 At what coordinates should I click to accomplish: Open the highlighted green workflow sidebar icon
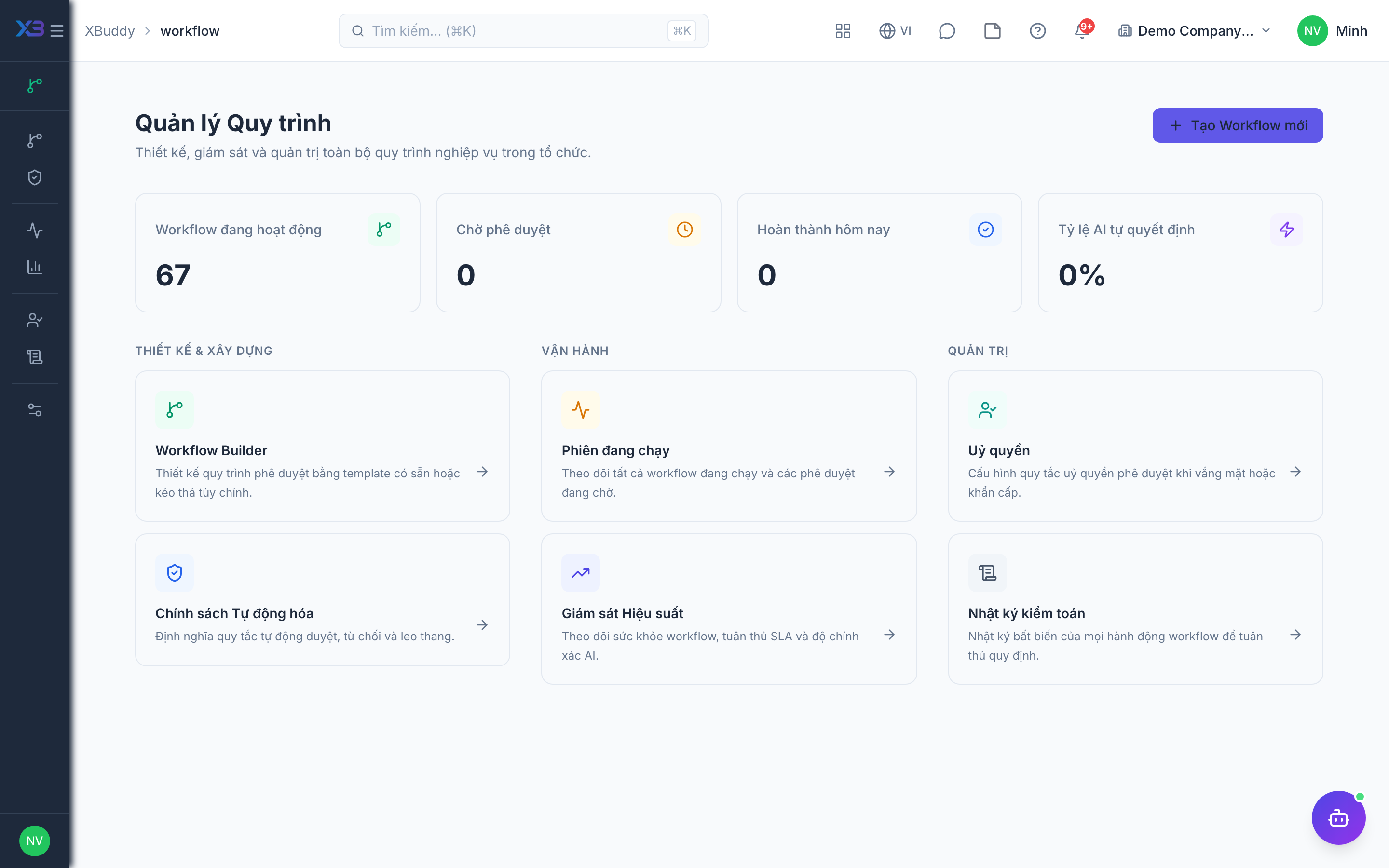34,85
